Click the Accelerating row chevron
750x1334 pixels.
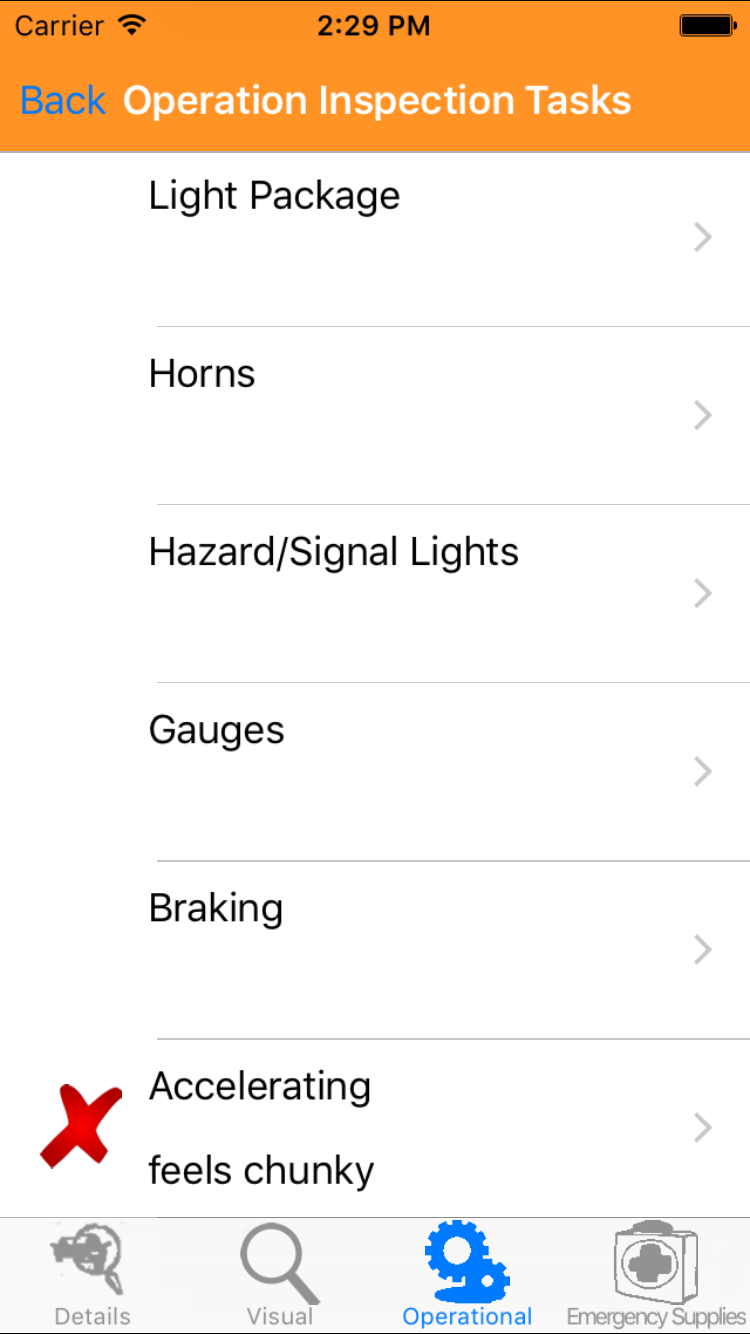[703, 1128]
